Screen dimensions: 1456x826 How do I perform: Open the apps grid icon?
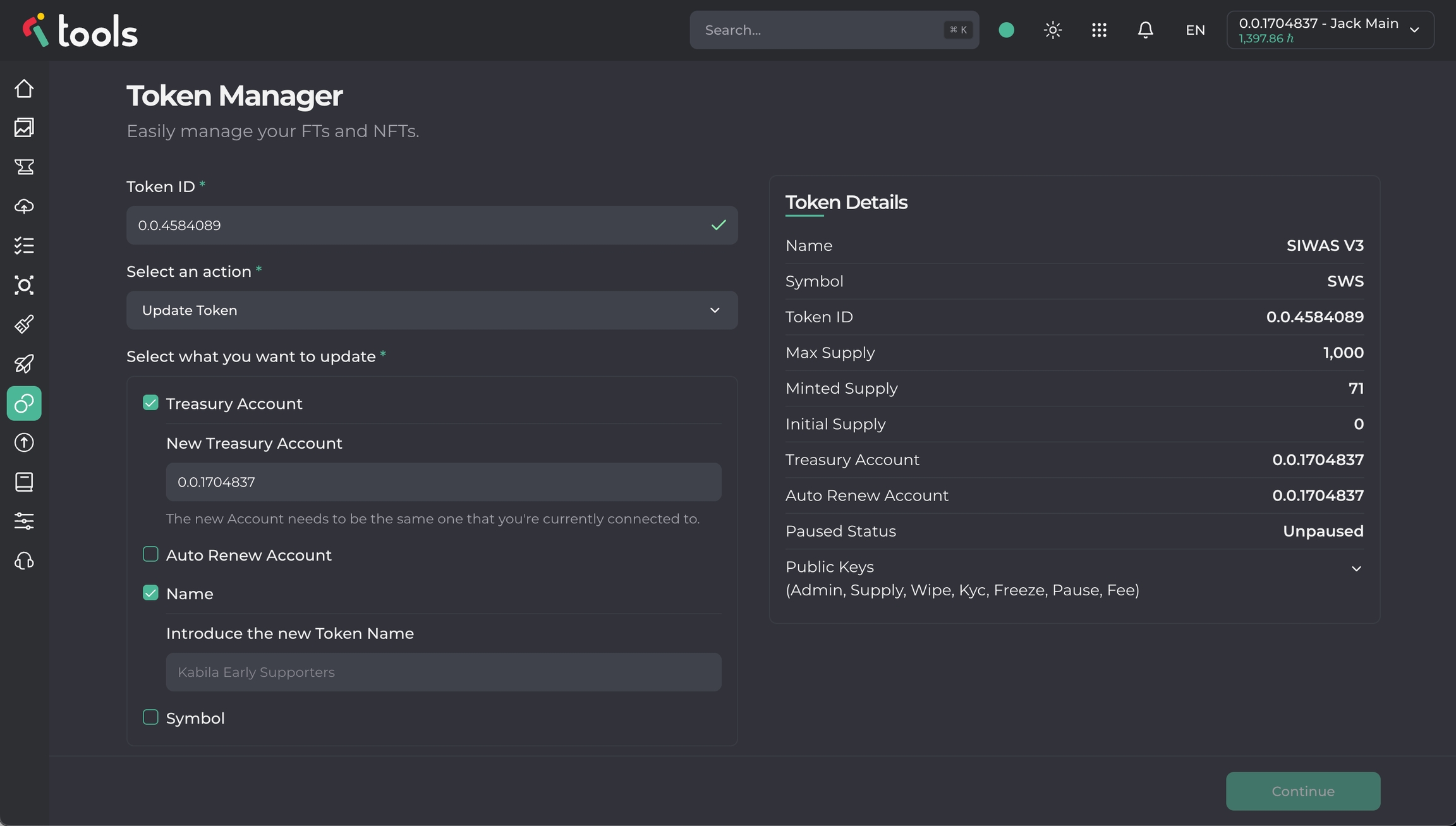pyautogui.click(x=1099, y=30)
